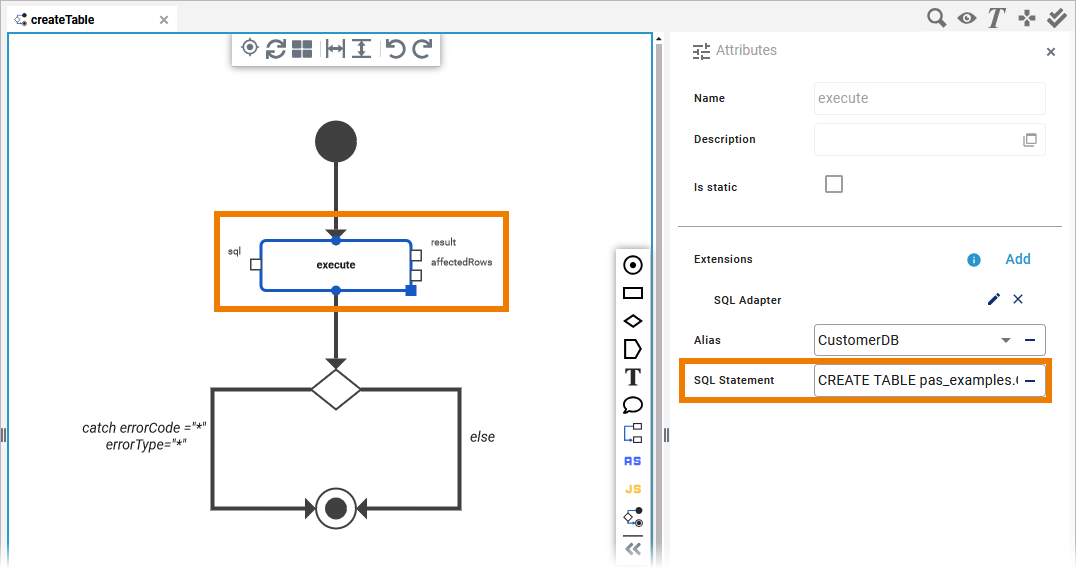Edit SQL Adapter with the pencil icon

point(993,299)
